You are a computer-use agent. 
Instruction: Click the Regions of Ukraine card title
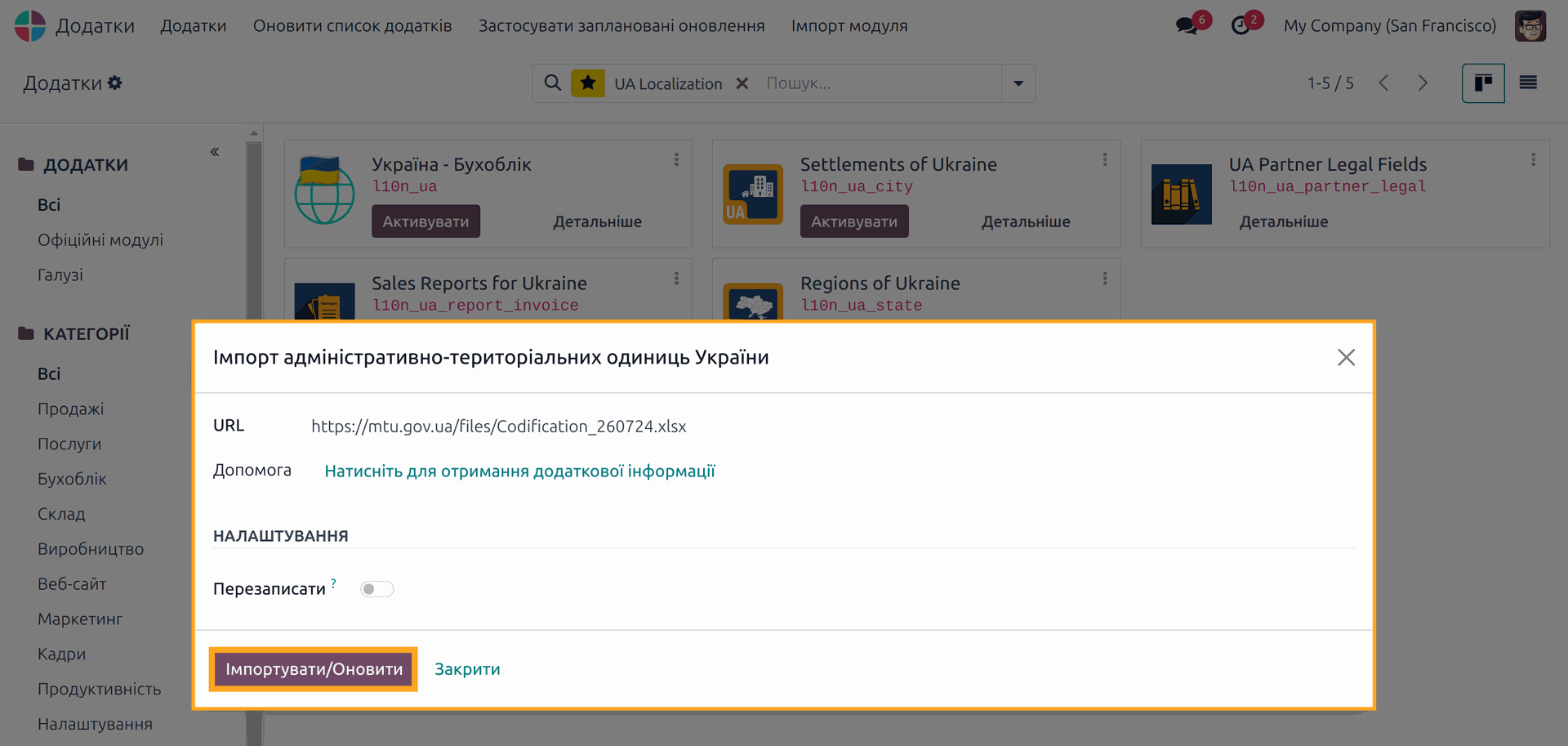click(880, 283)
